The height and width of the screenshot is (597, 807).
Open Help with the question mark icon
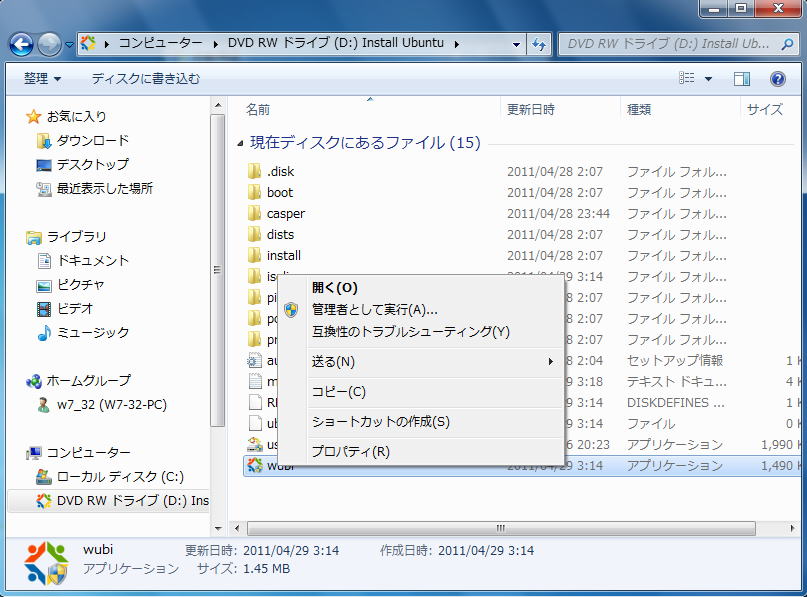click(778, 79)
